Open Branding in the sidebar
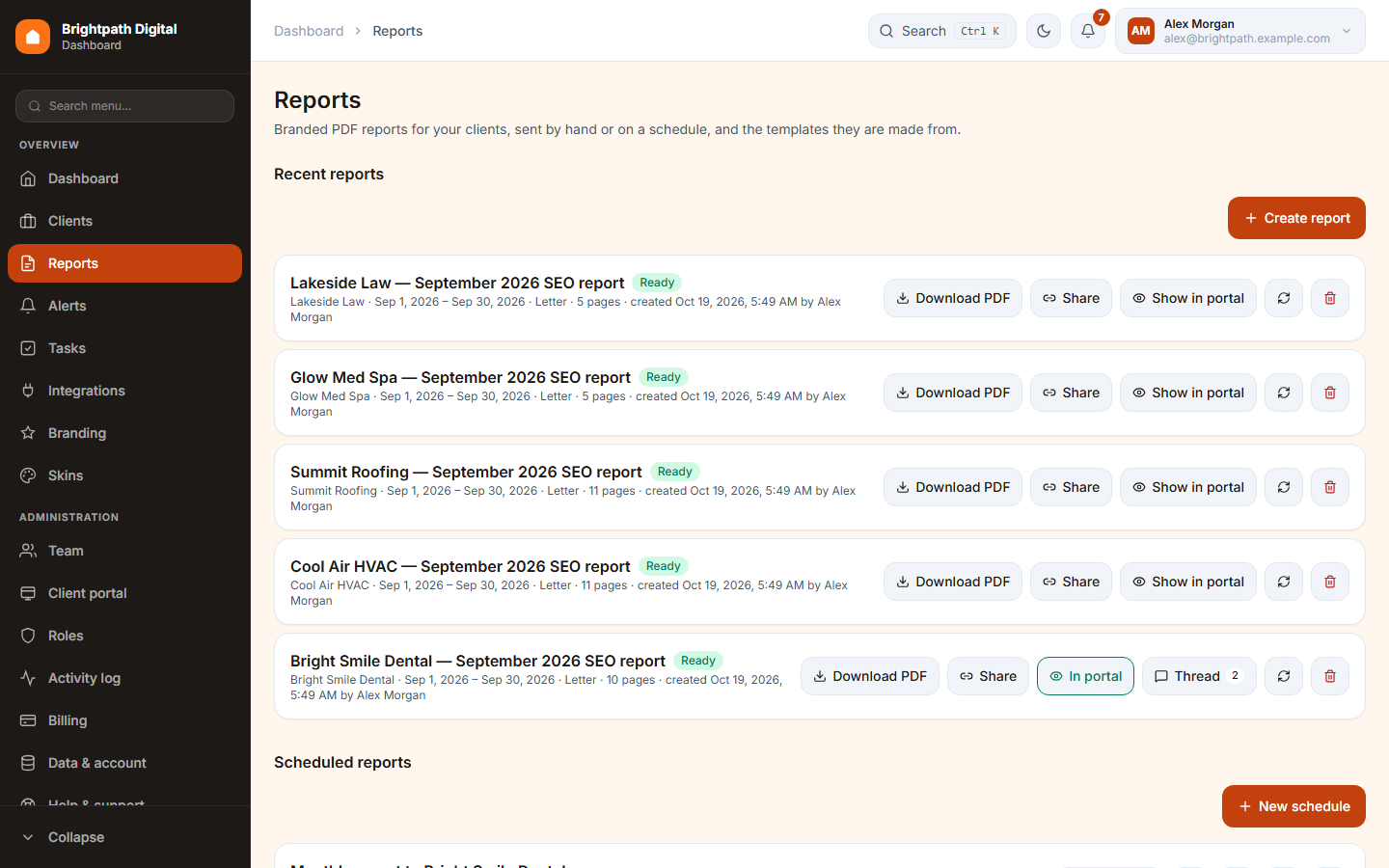 tap(125, 433)
